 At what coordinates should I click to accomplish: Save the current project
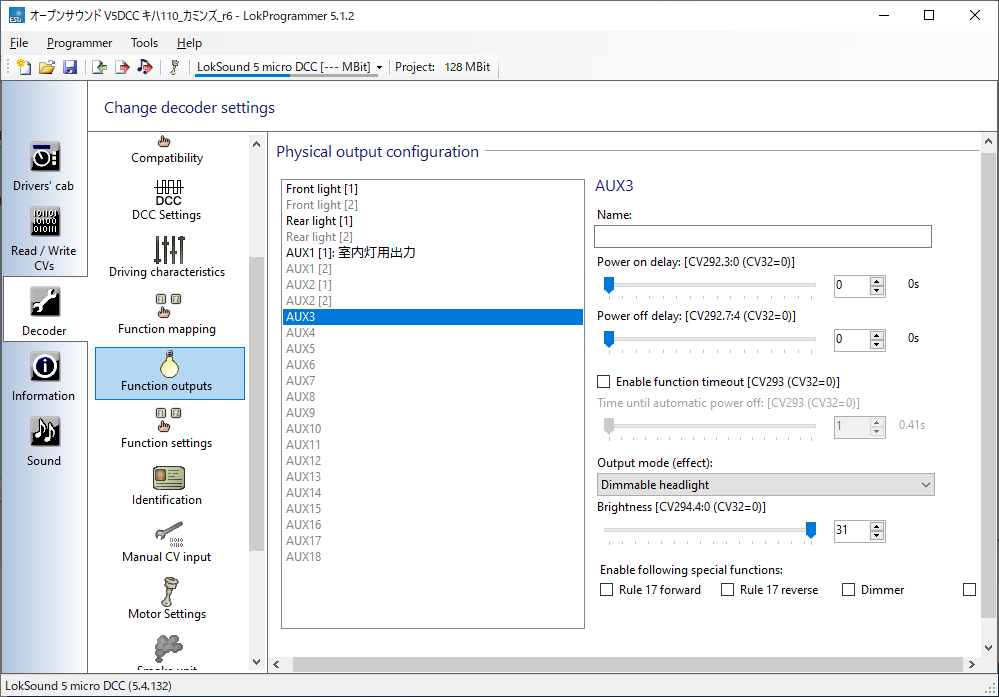(70, 67)
